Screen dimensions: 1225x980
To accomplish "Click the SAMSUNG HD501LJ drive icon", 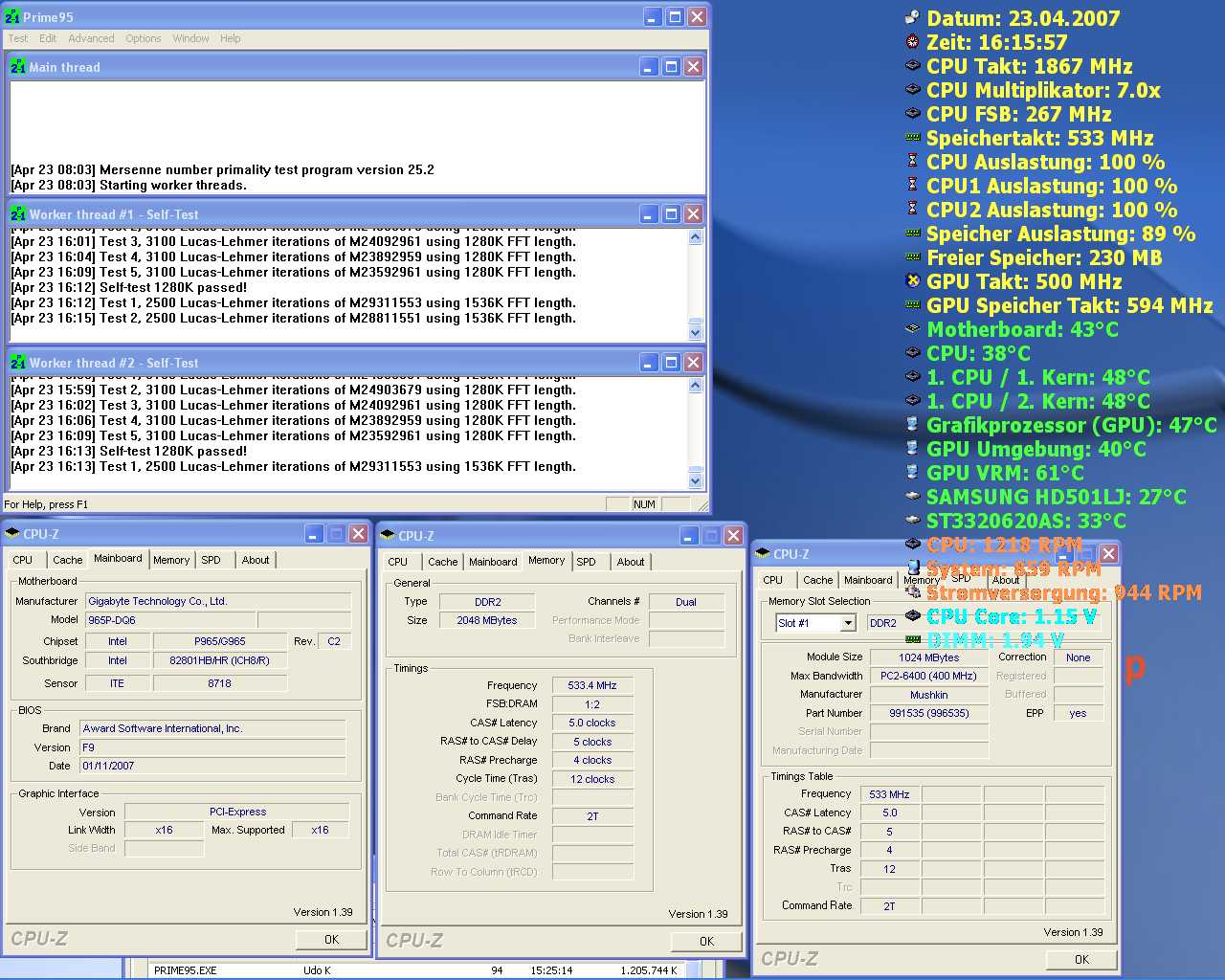I will point(912,496).
